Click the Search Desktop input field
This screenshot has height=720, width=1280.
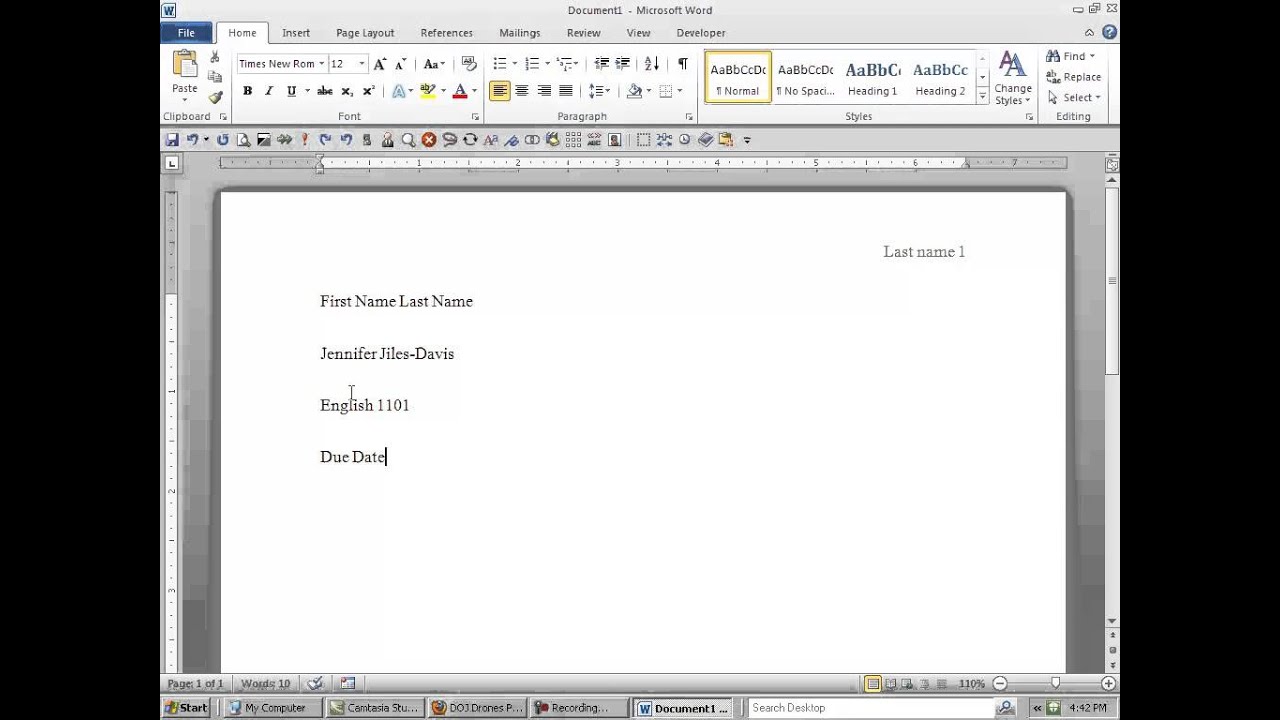point(870,708)
